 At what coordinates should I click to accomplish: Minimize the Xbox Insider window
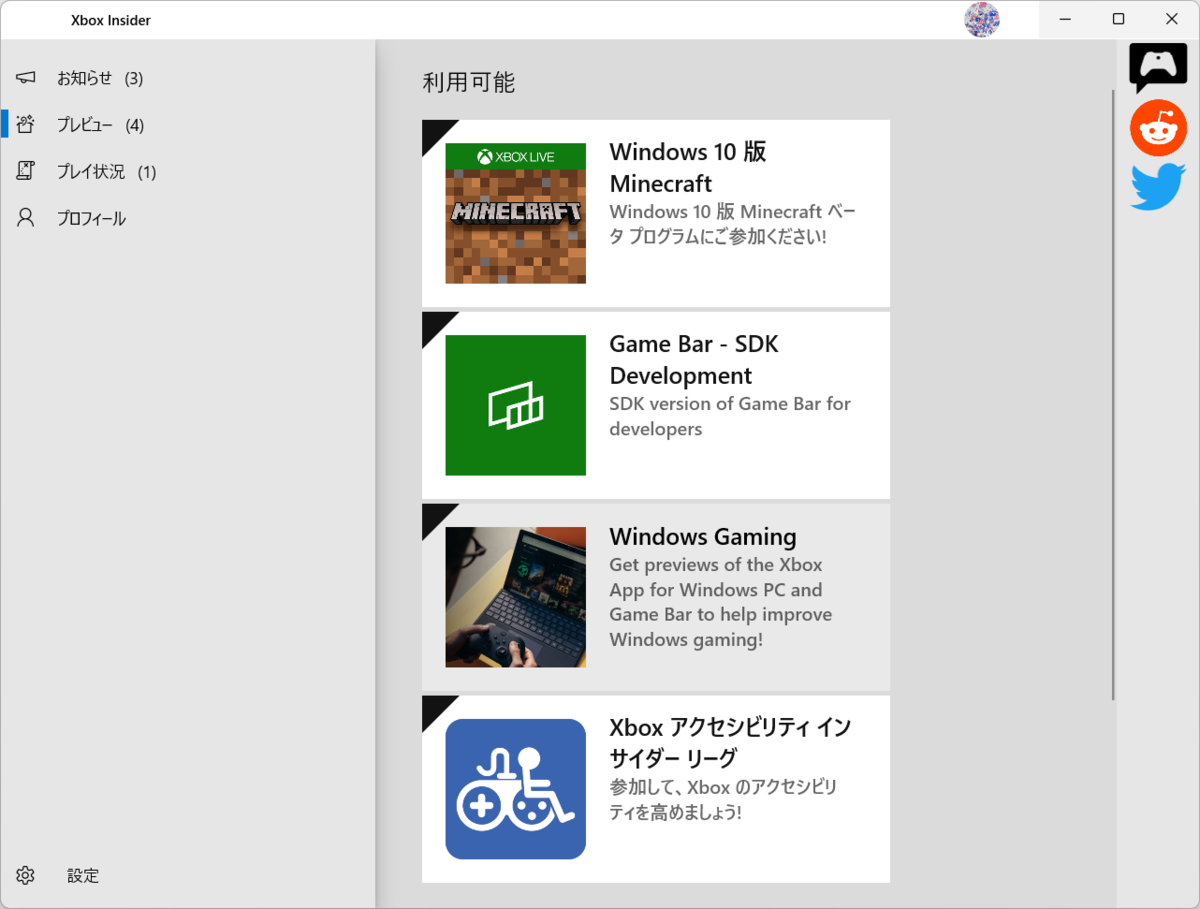click(x=1066, y=20)
